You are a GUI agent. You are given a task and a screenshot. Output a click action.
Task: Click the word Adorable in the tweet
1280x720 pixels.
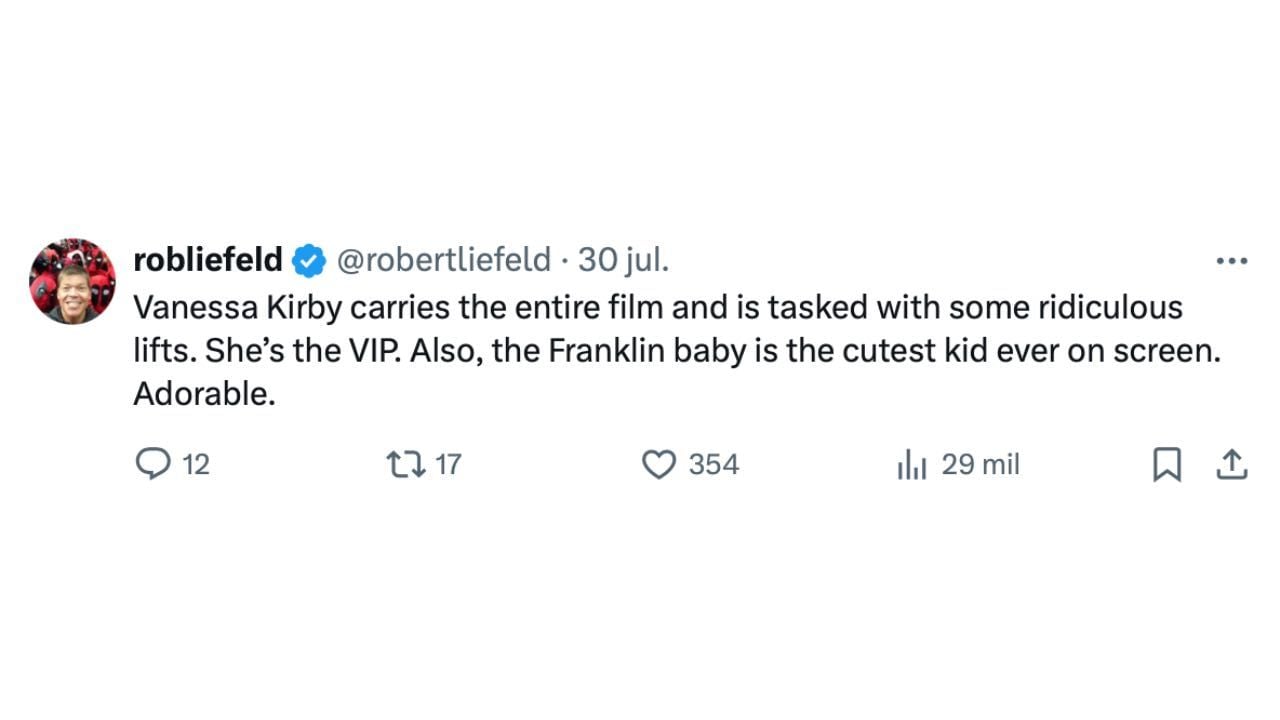[204, 394]
